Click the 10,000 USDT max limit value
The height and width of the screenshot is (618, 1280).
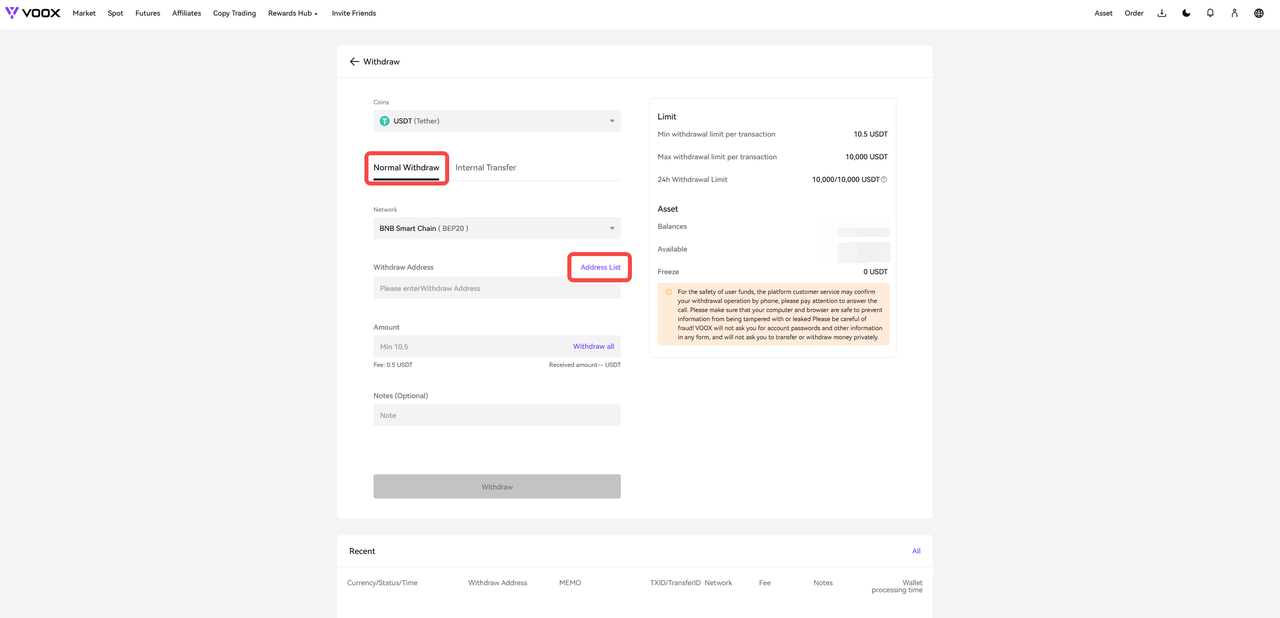pos(866,157)
